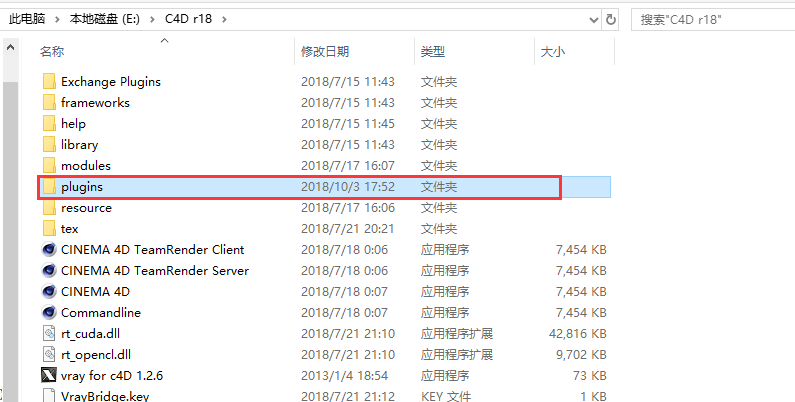The image size is (795, 402).
Task: Click the KEY 文件 type cell
Action: tap(446, 396)
